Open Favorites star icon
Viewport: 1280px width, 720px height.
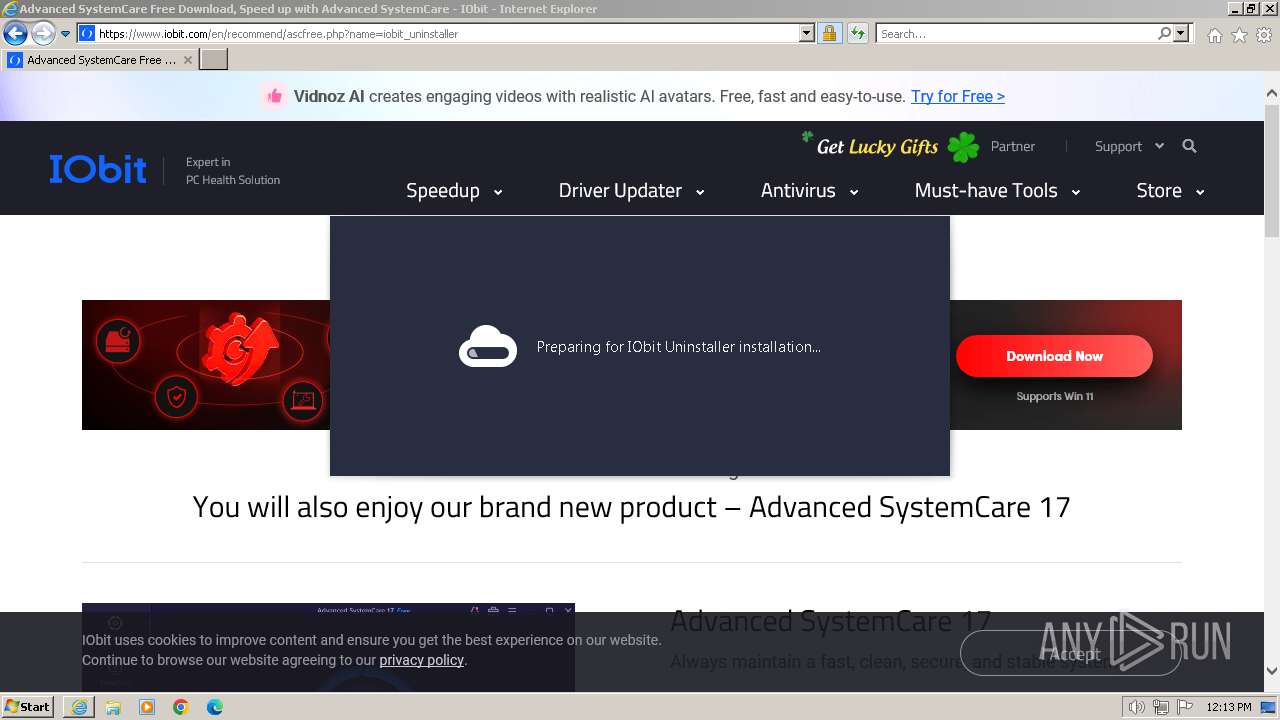(x=1239, y=35)
